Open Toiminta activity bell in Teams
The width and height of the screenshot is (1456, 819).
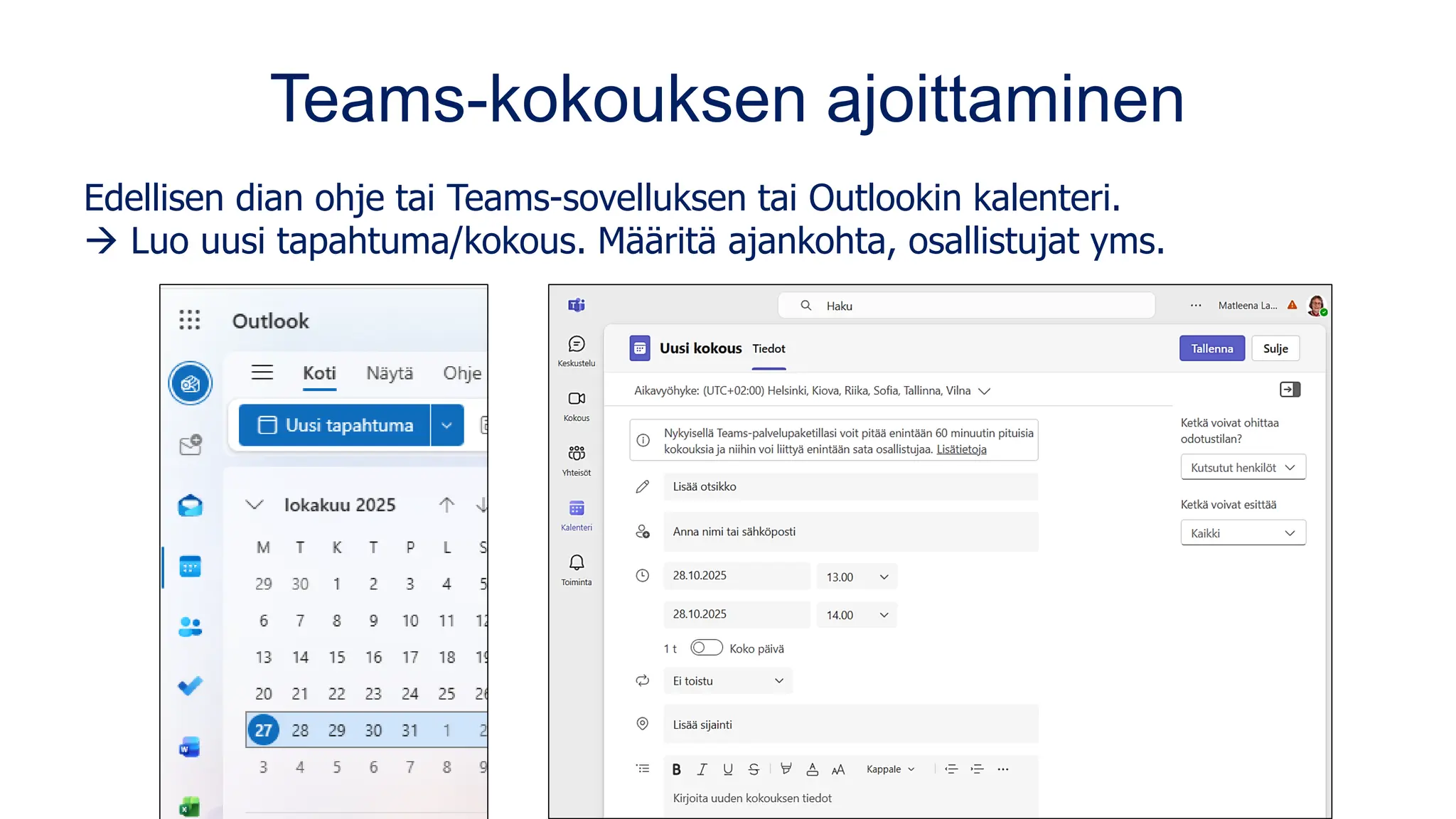click(577, 571)
